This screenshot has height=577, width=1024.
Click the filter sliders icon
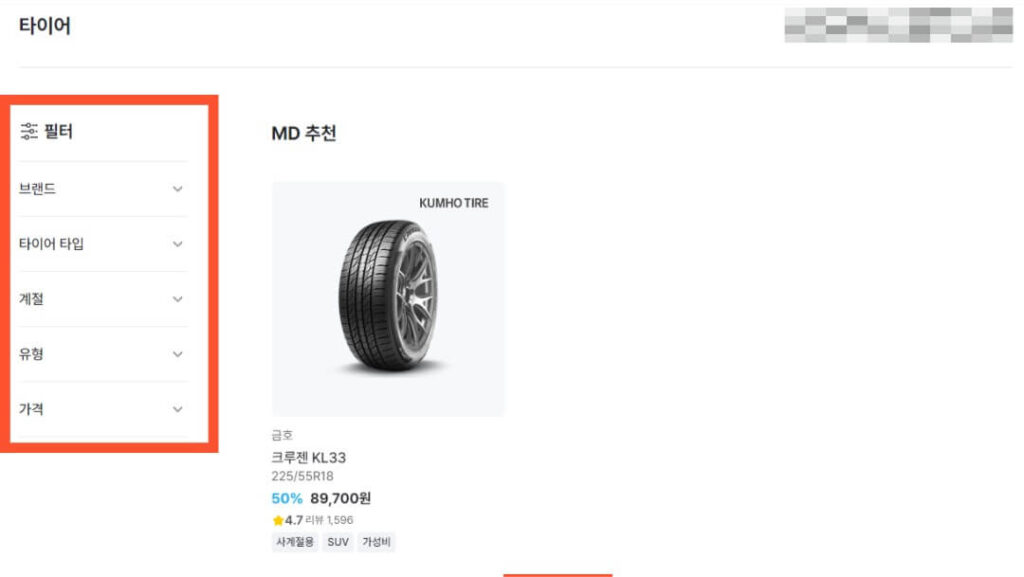(29, 131)
